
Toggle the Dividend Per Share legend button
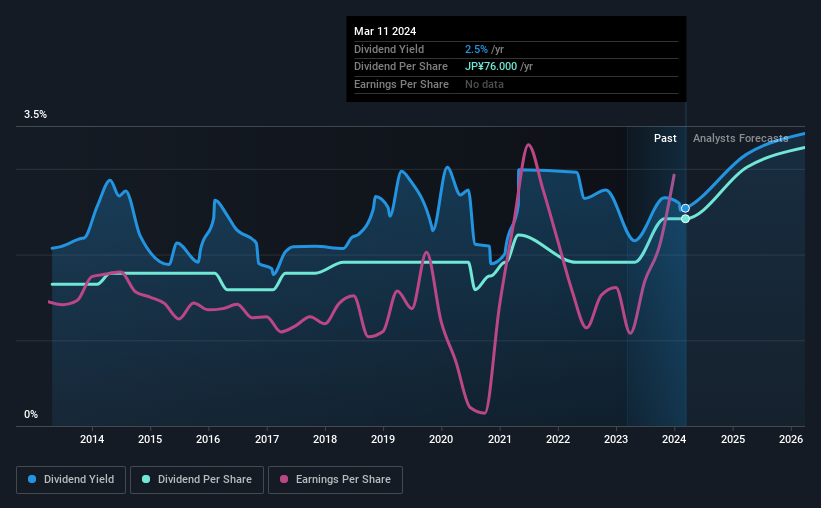point(197,479)
